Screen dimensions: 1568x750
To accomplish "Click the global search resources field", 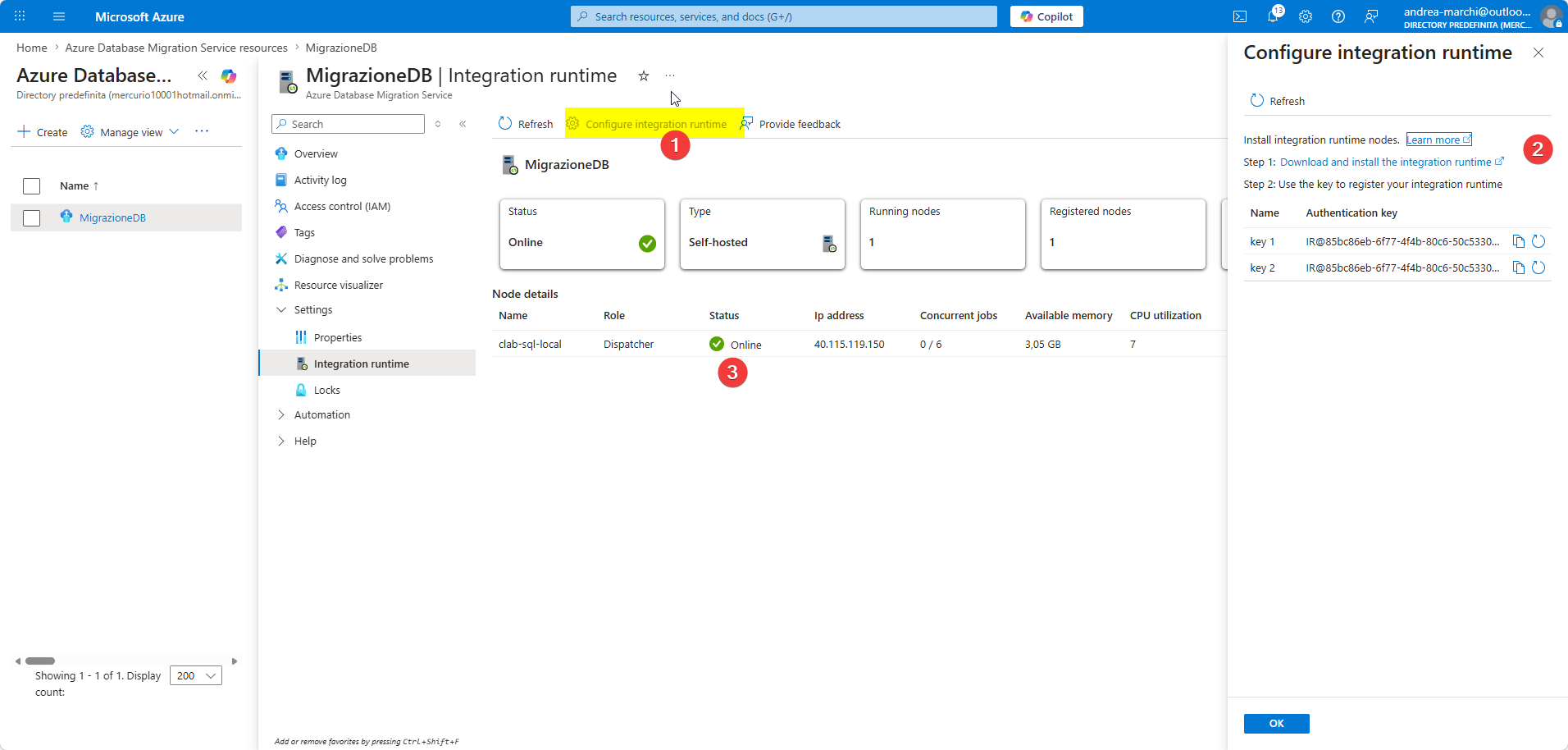I will [x=783, y=16].
